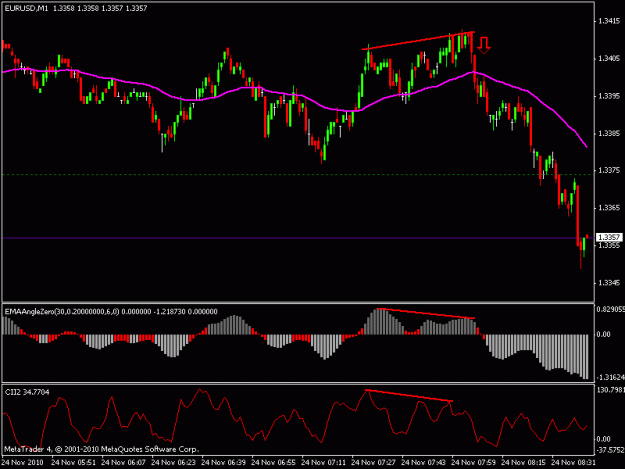Screen dimensions: 625x469
Task: Click the 24 Nov 05:51 time label
Action: [73, 463]
